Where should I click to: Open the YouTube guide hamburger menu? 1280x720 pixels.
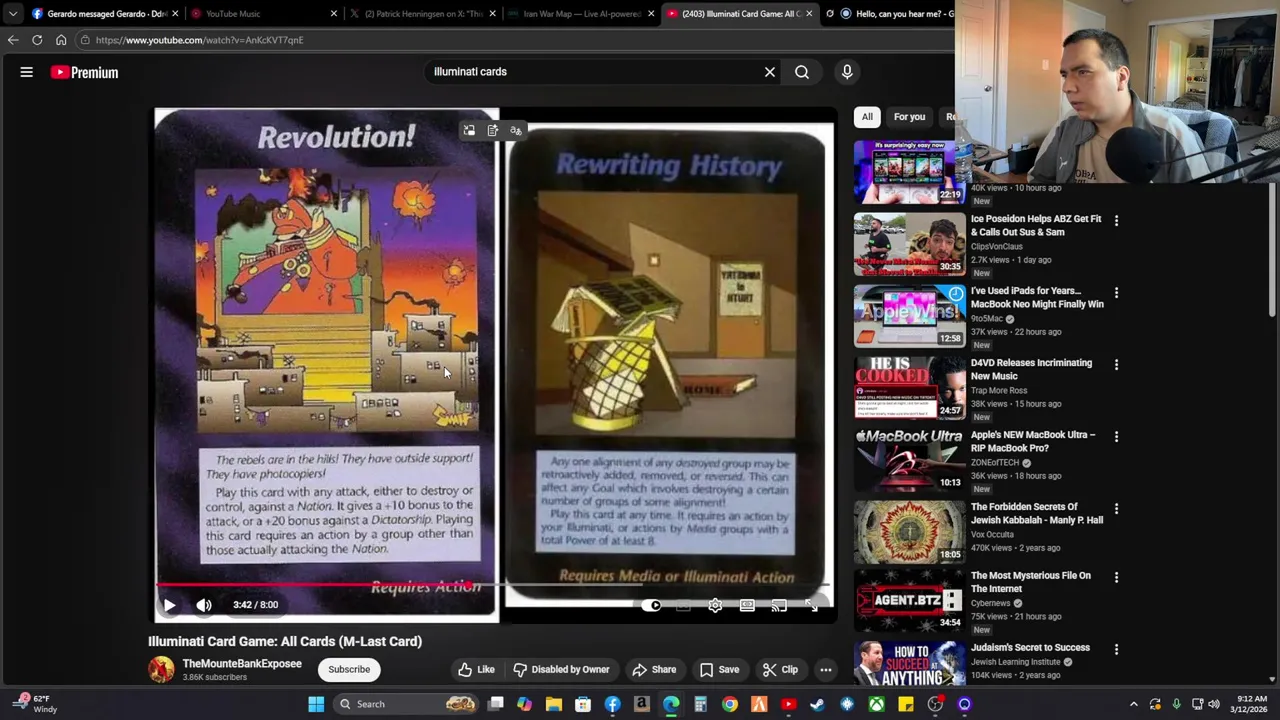27,72
